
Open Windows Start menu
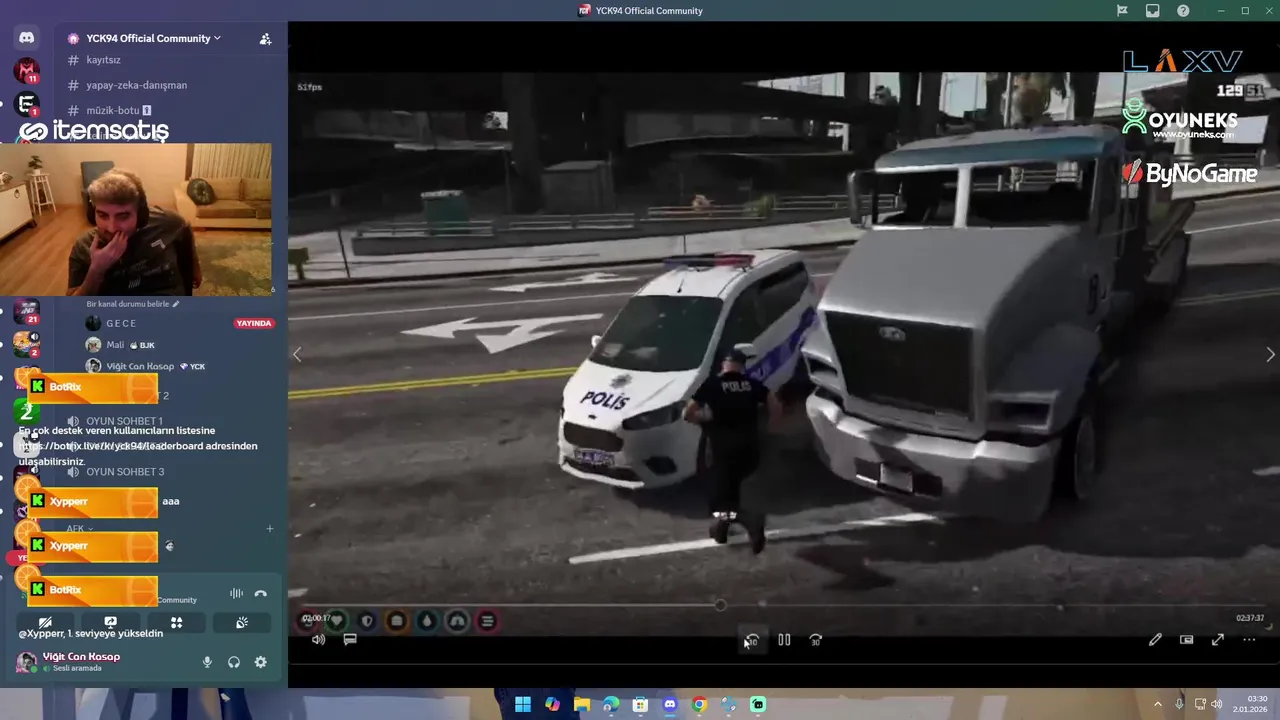523,704
